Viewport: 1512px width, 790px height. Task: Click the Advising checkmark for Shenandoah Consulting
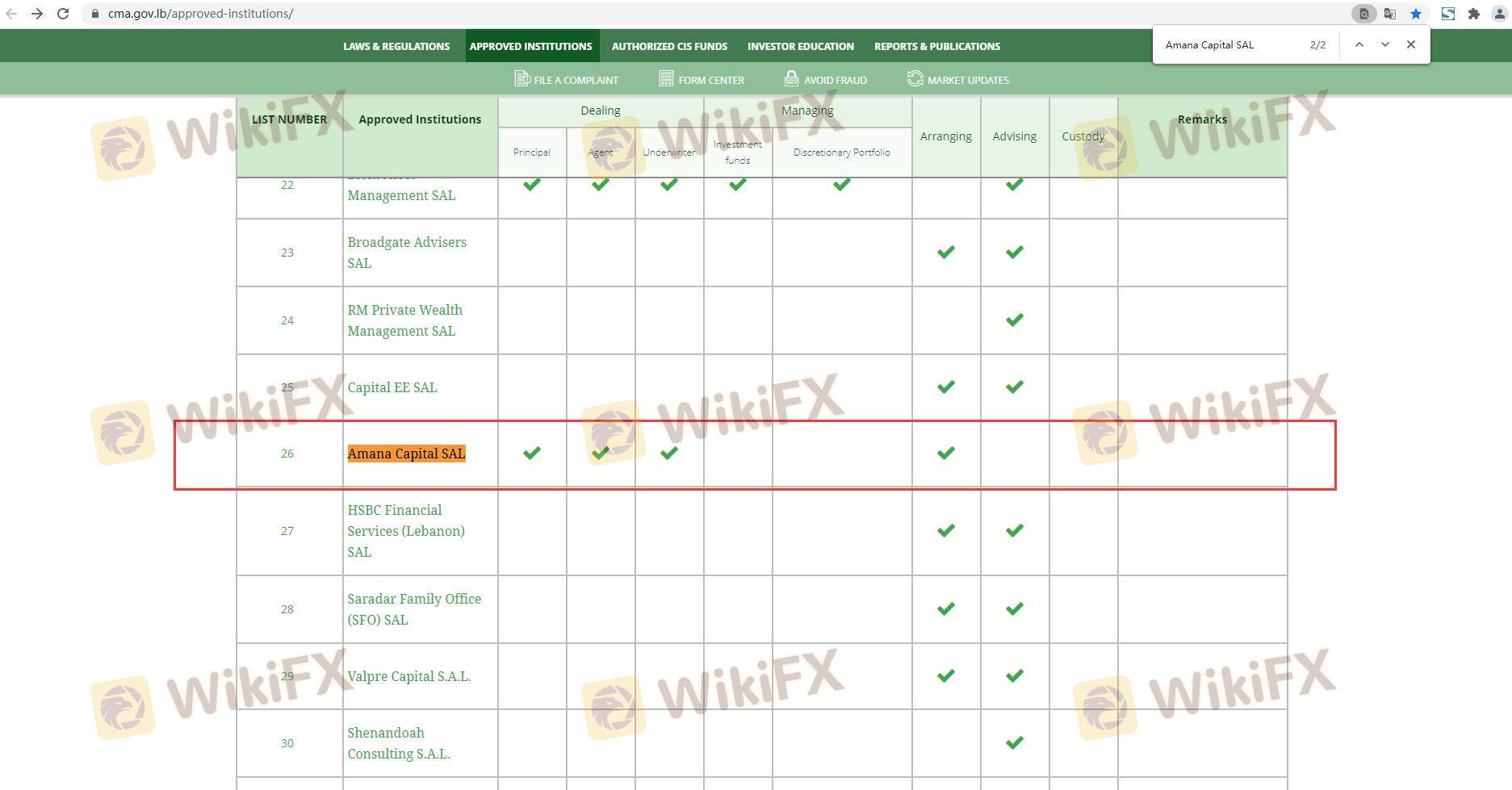coord(1015,742)
